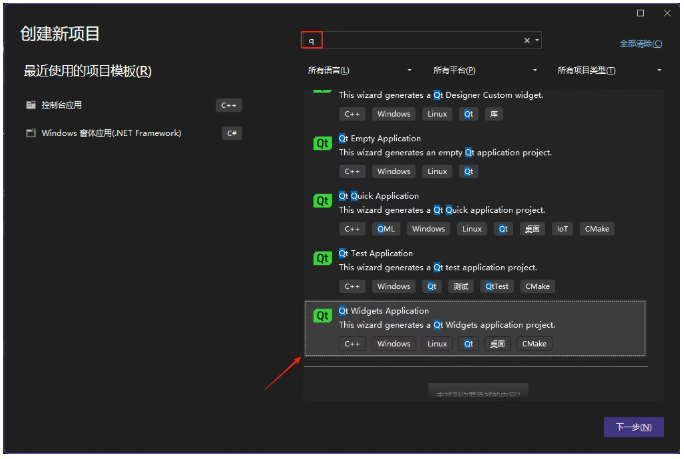Click the C# tag next to Windows 窗体应用
Screen dimensions: 684x459
(x=232, y=133)
